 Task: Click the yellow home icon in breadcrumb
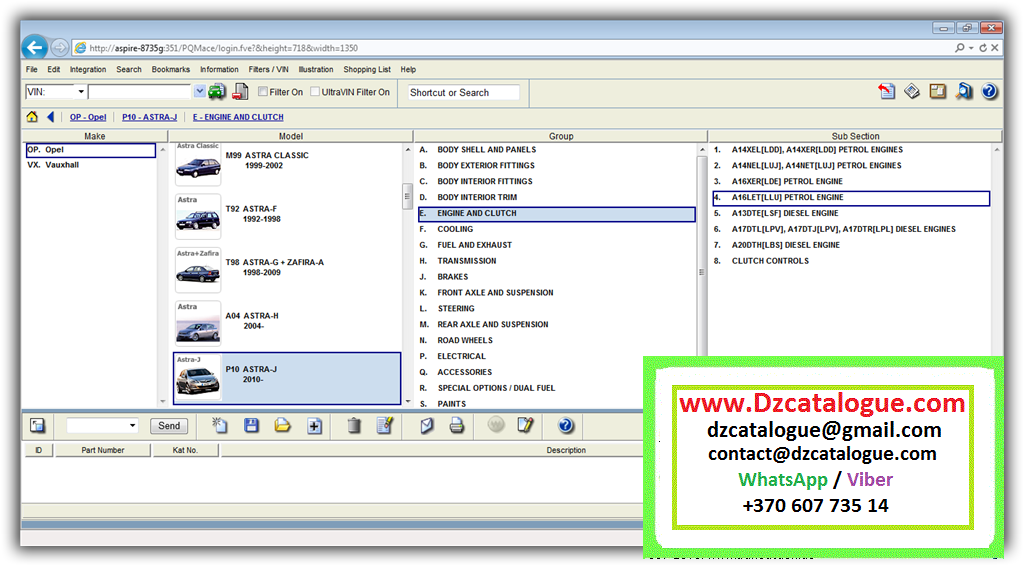pyautogui.click(x=32, y=117)
